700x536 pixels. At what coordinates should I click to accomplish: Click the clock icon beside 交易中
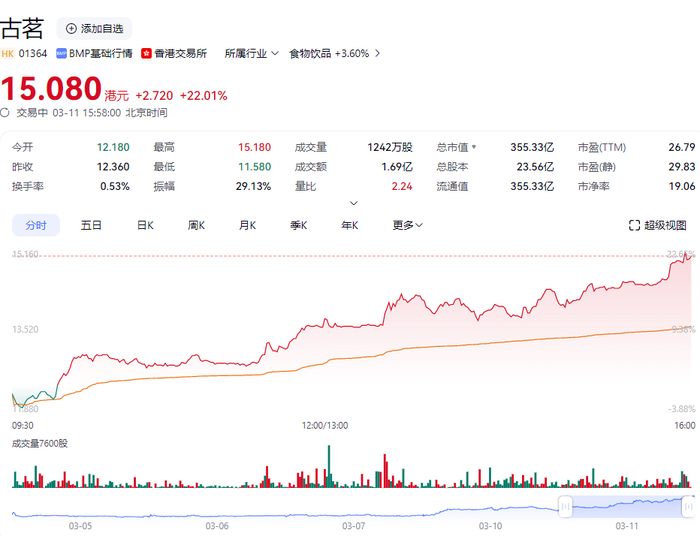click(6, 113)
